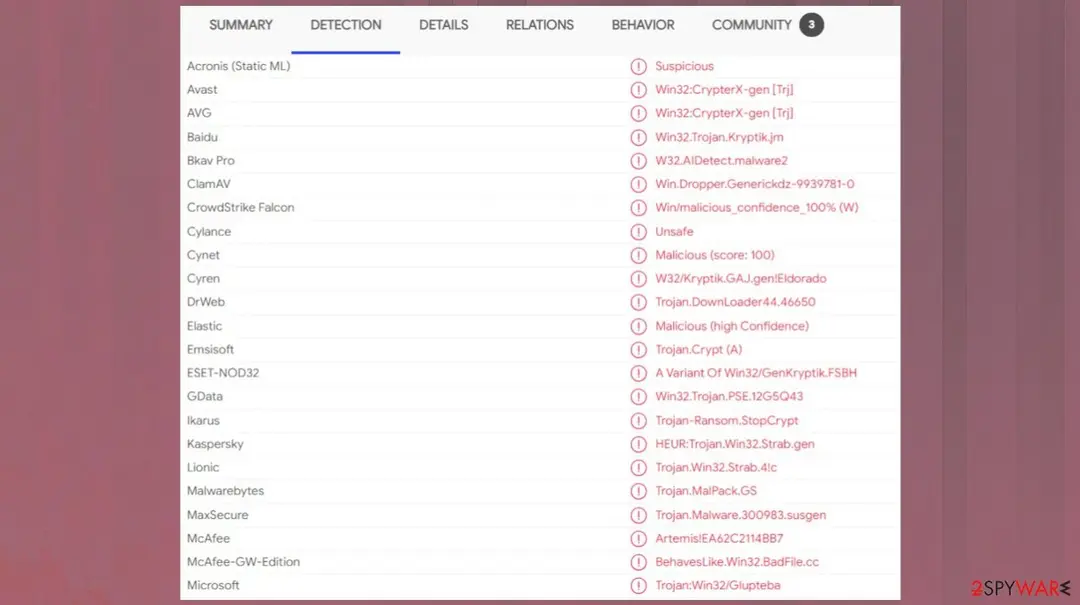Click the warning icon in the Lionic row
1080x605 pixels.
(x=638, y=467)
